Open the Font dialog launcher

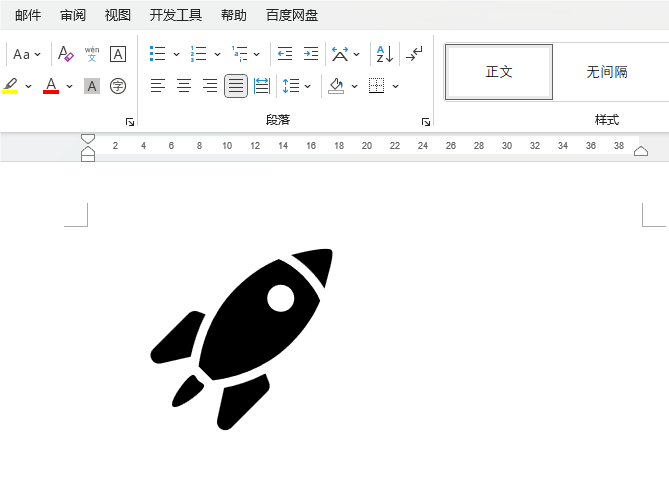click(130, 122)
